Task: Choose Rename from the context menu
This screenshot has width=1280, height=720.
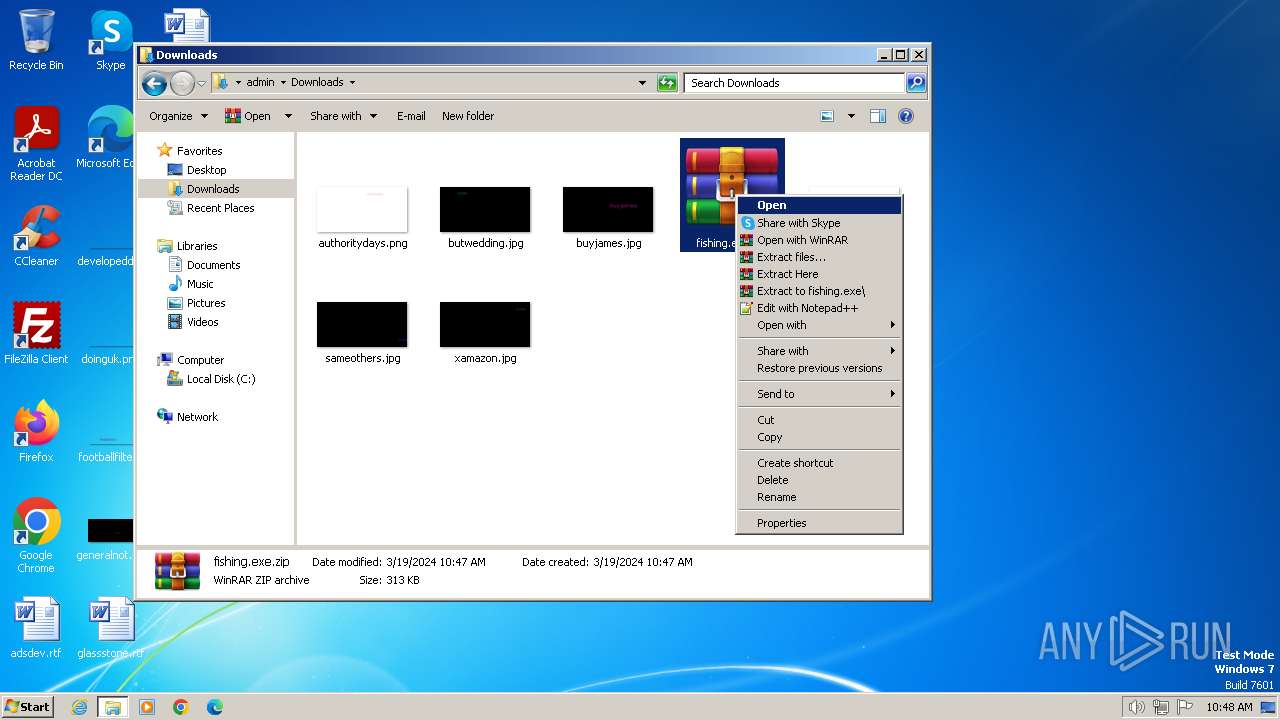Action: tap(819, 497)
